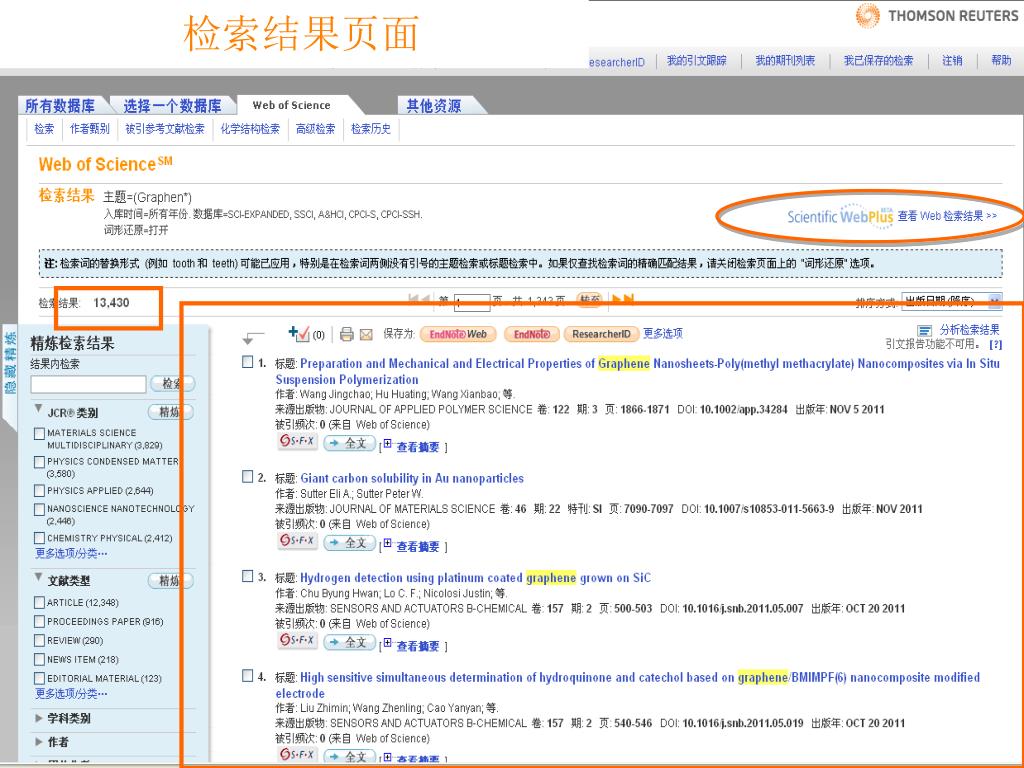
Task: Click the add to marked list icon
Action: (298, 334)
